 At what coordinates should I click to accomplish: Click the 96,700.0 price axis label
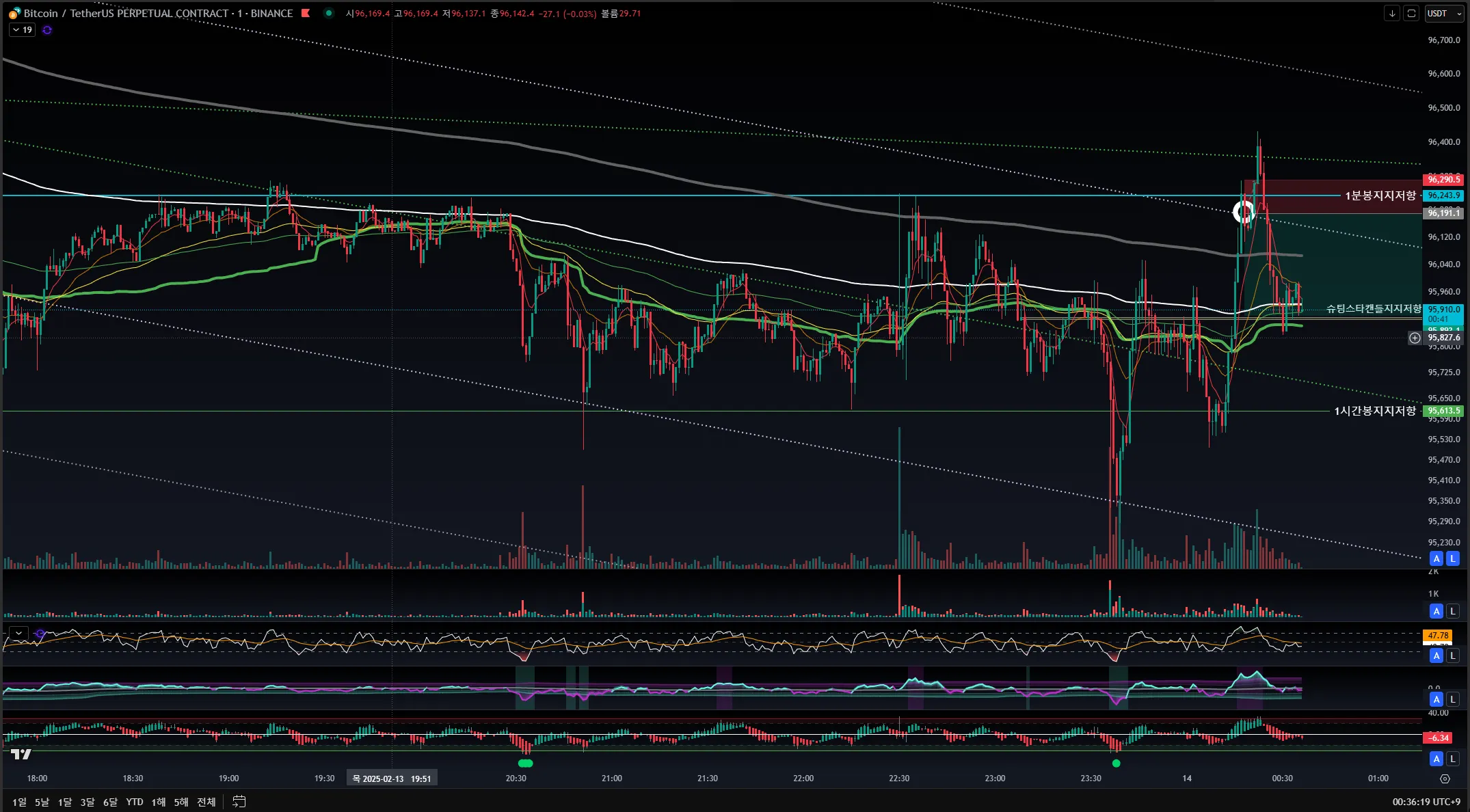tap(1444, 40)
